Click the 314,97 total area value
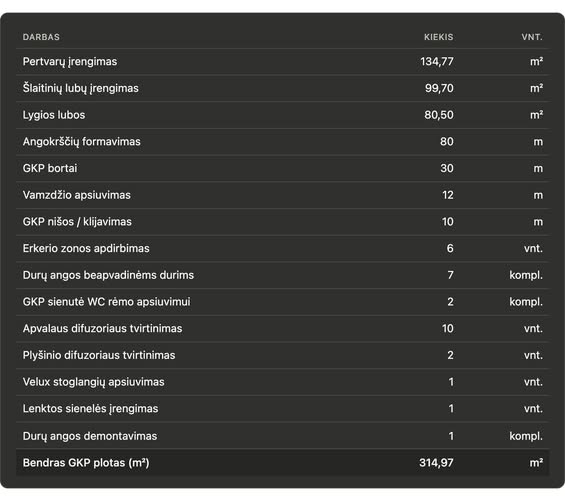 436,462
